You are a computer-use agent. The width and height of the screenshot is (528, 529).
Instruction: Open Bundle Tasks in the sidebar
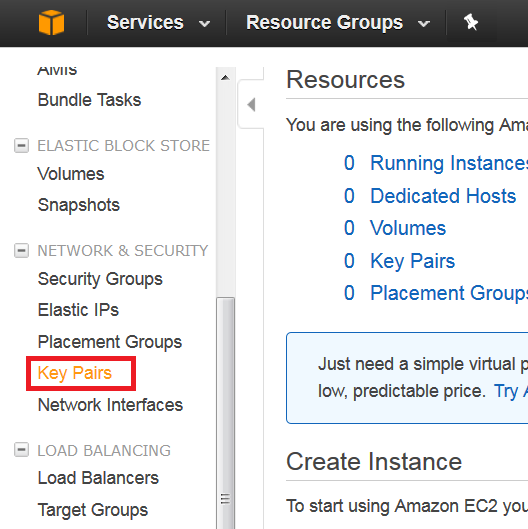coord(89,100)
